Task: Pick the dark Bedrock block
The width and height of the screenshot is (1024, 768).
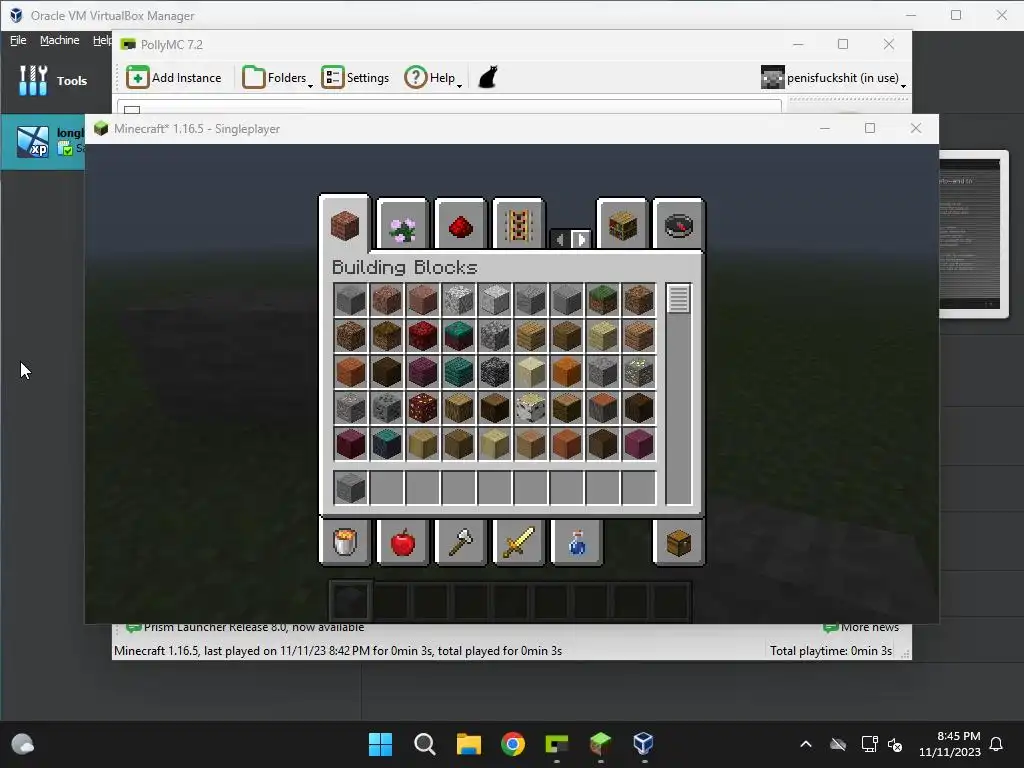Action: click(494, 372)
